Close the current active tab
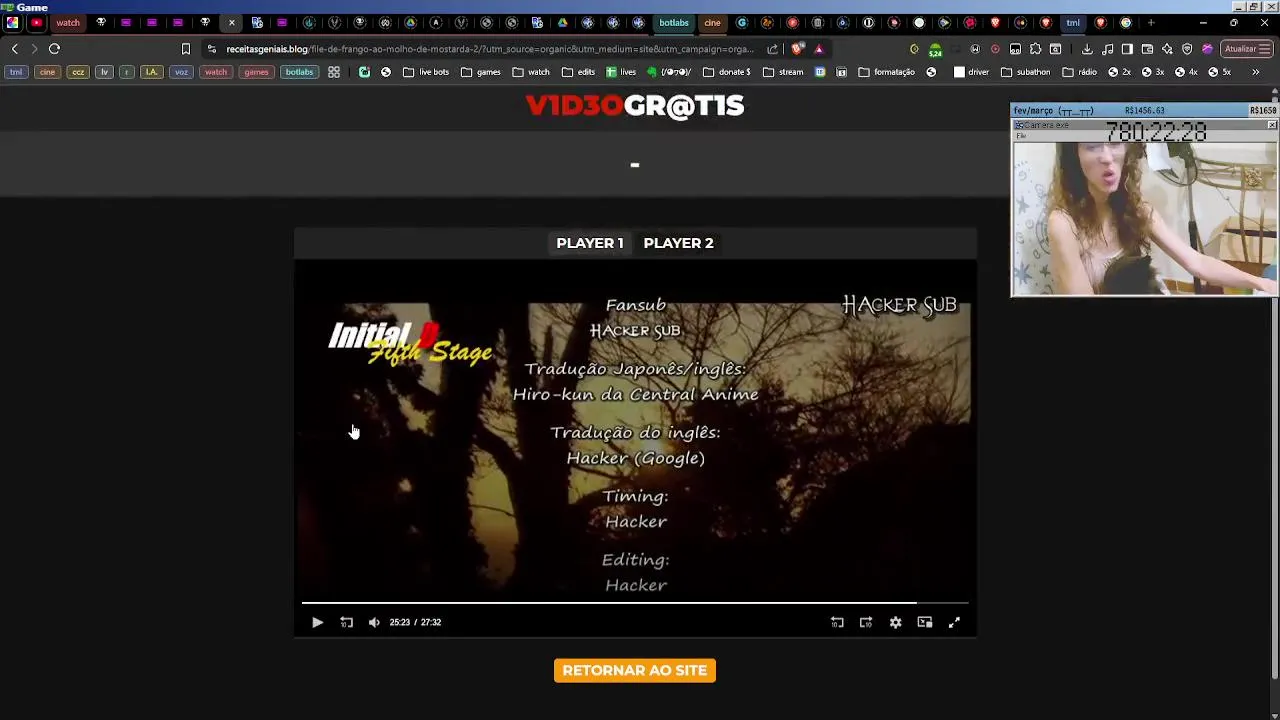Screen dimensions: 1280x720 point(231,22)
